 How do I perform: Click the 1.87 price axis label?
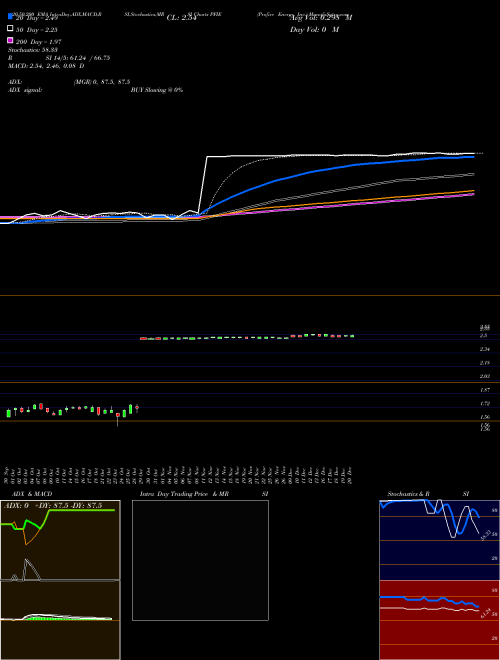point(484,390)
